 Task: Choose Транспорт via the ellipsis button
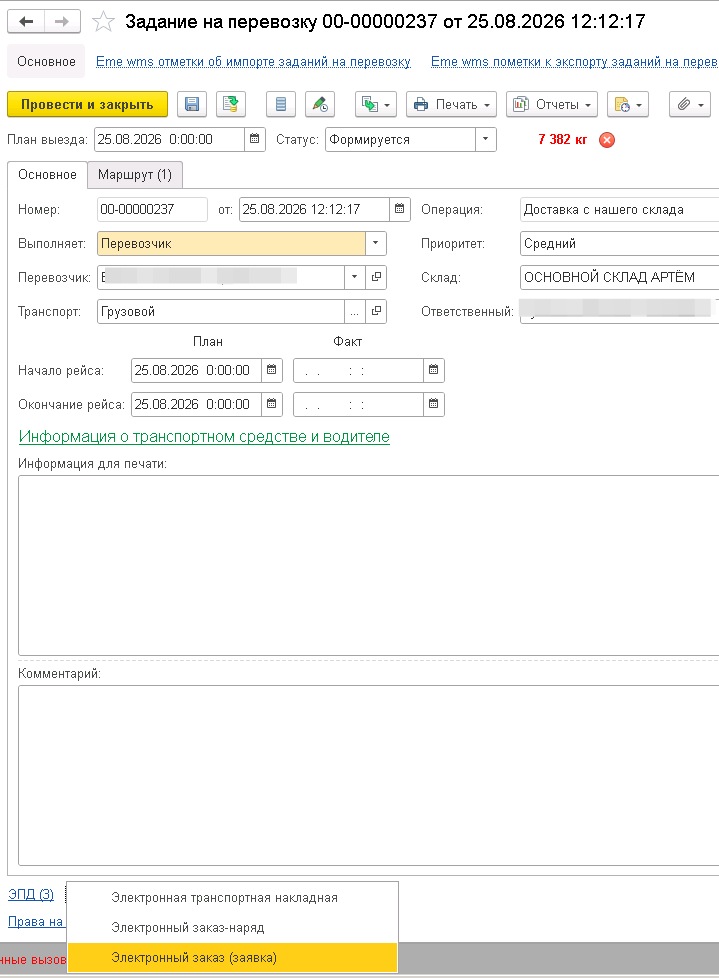(354, 311)
